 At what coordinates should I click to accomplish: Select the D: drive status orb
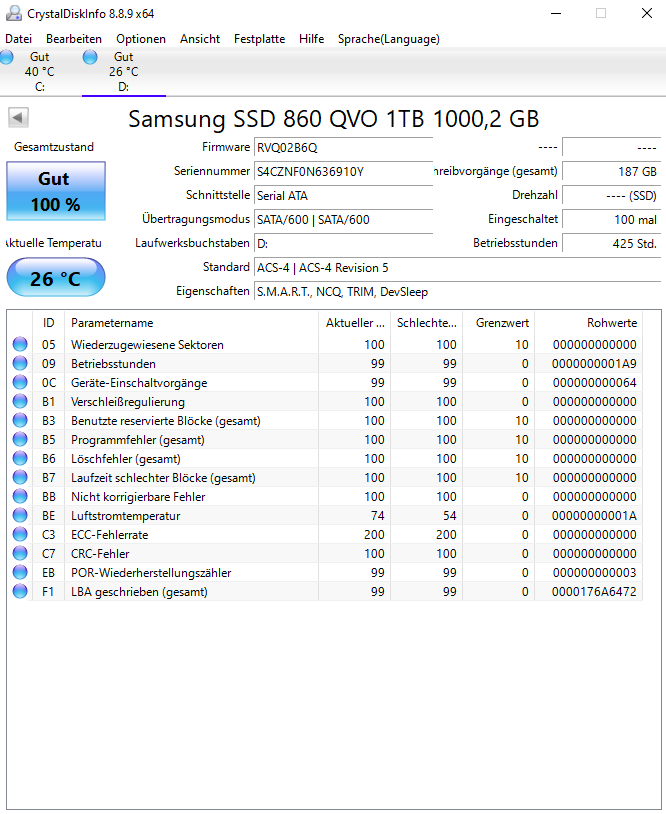pyautogui.click(x=90, y=57)
